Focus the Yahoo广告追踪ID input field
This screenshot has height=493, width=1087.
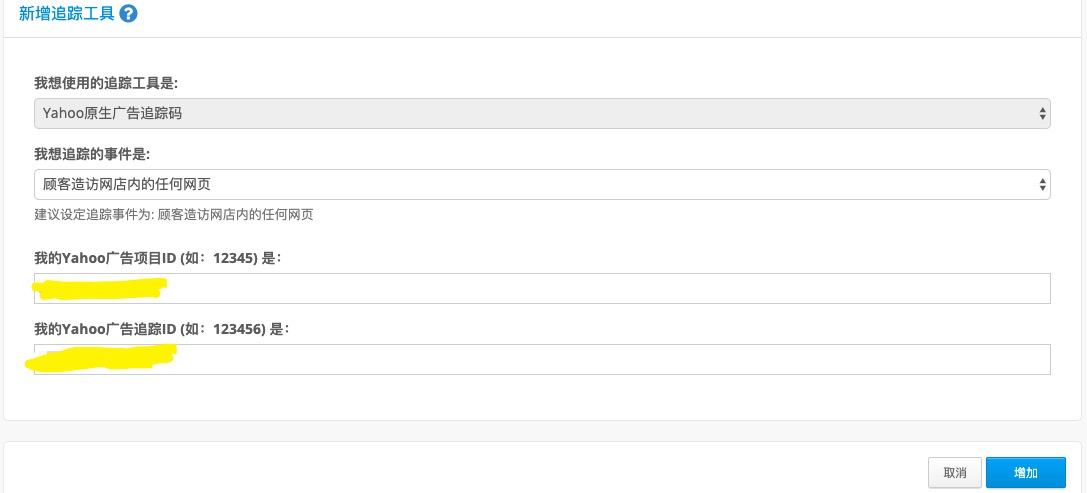tap(542, 359)
